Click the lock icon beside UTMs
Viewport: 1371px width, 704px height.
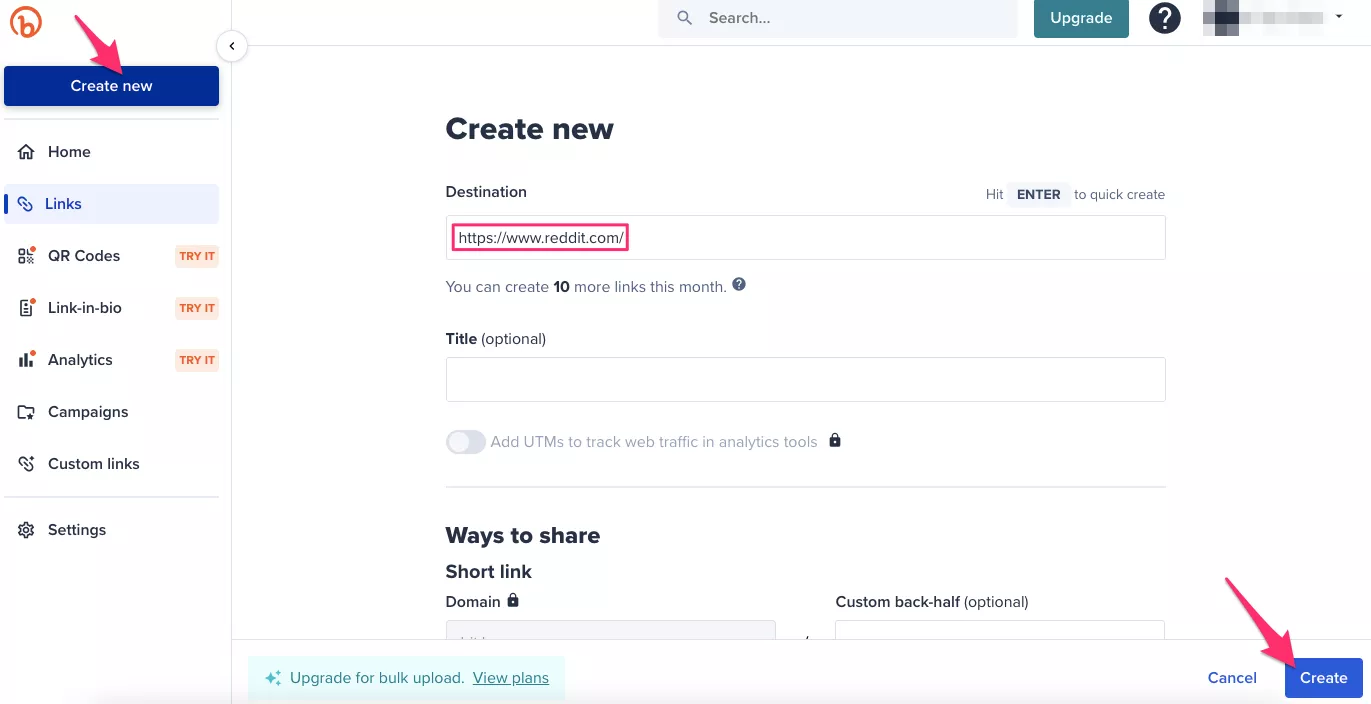click(x=835, y=440)
